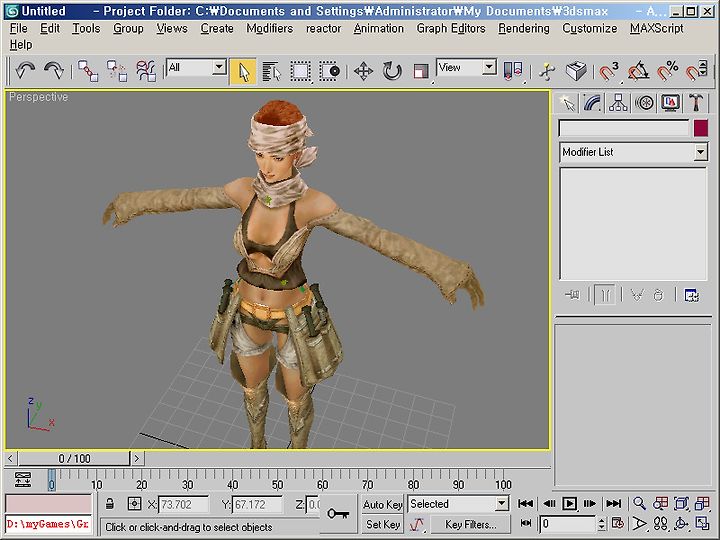Open the Utilities hammer panel tab
The height and width of the screenshot is (540, 720).
[x=696, y=103]
